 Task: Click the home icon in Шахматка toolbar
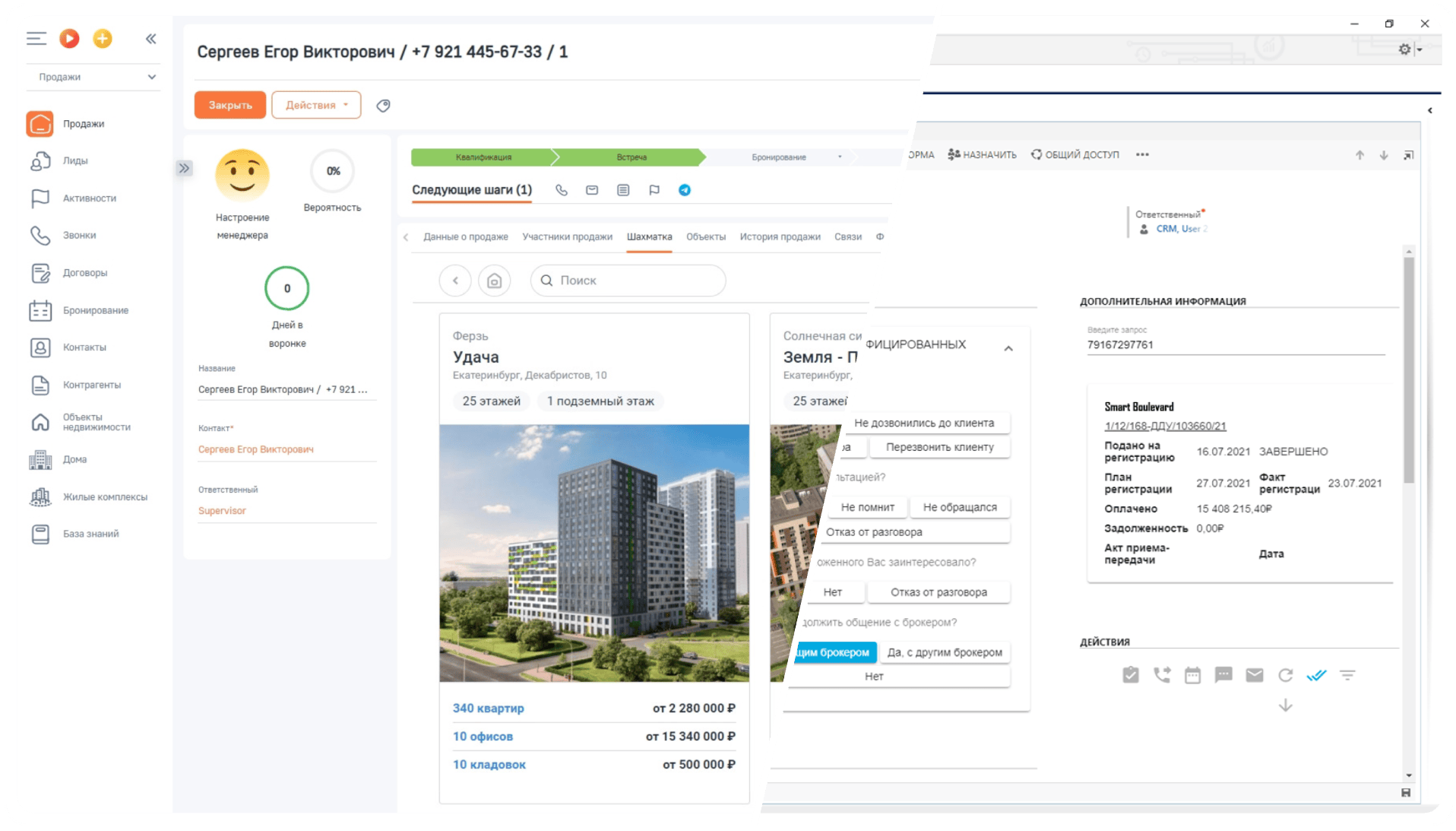point(495,281)
